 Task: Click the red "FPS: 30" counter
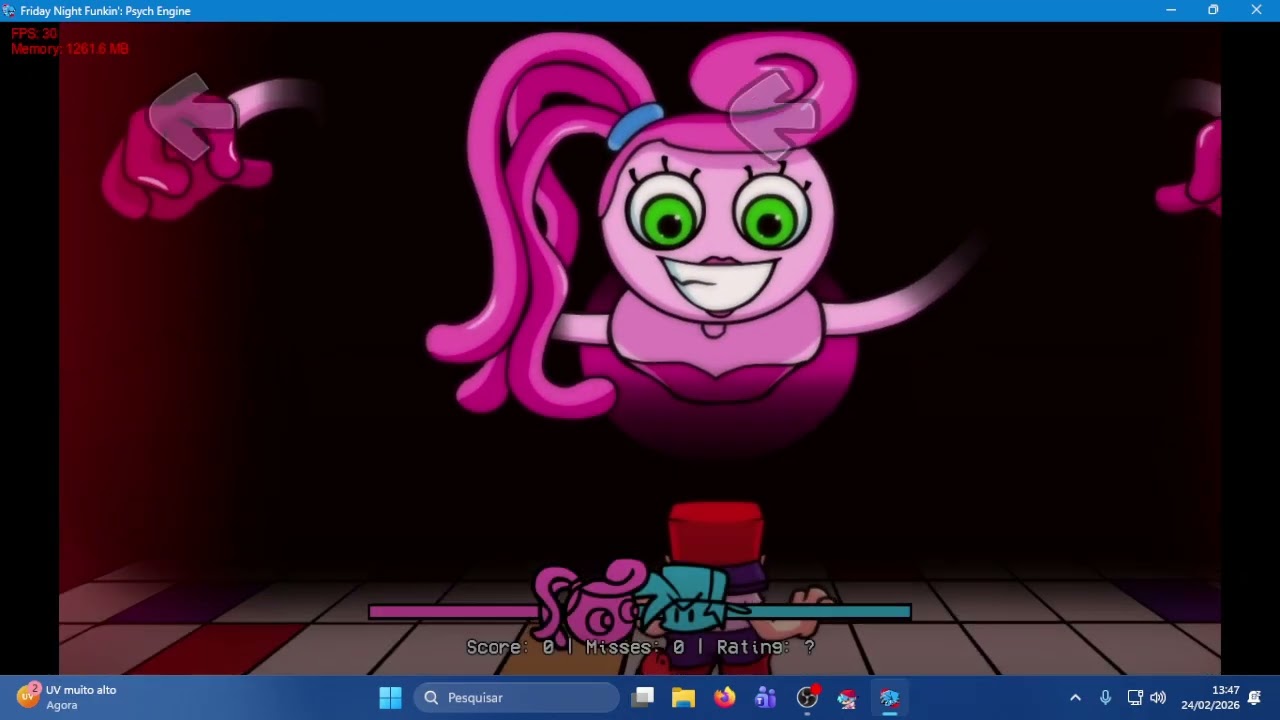34,34
